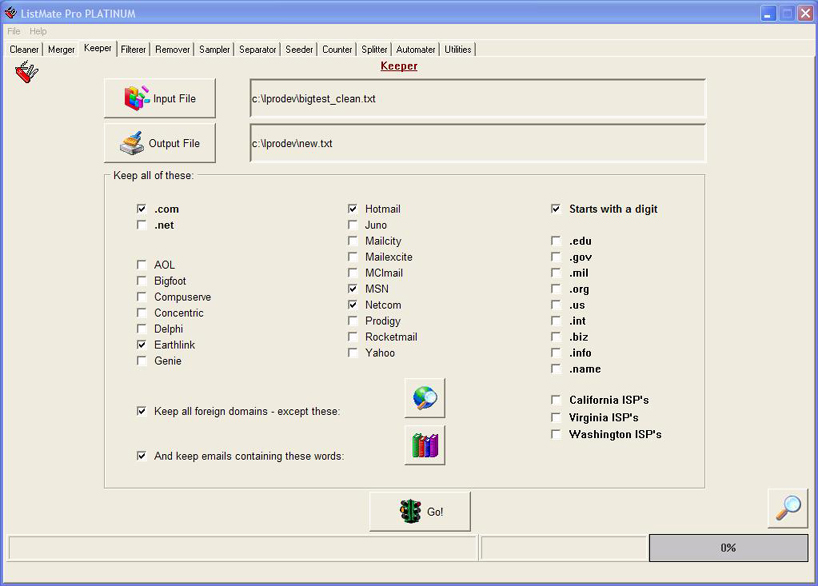Check the California ISP's option

coord(556,401)
